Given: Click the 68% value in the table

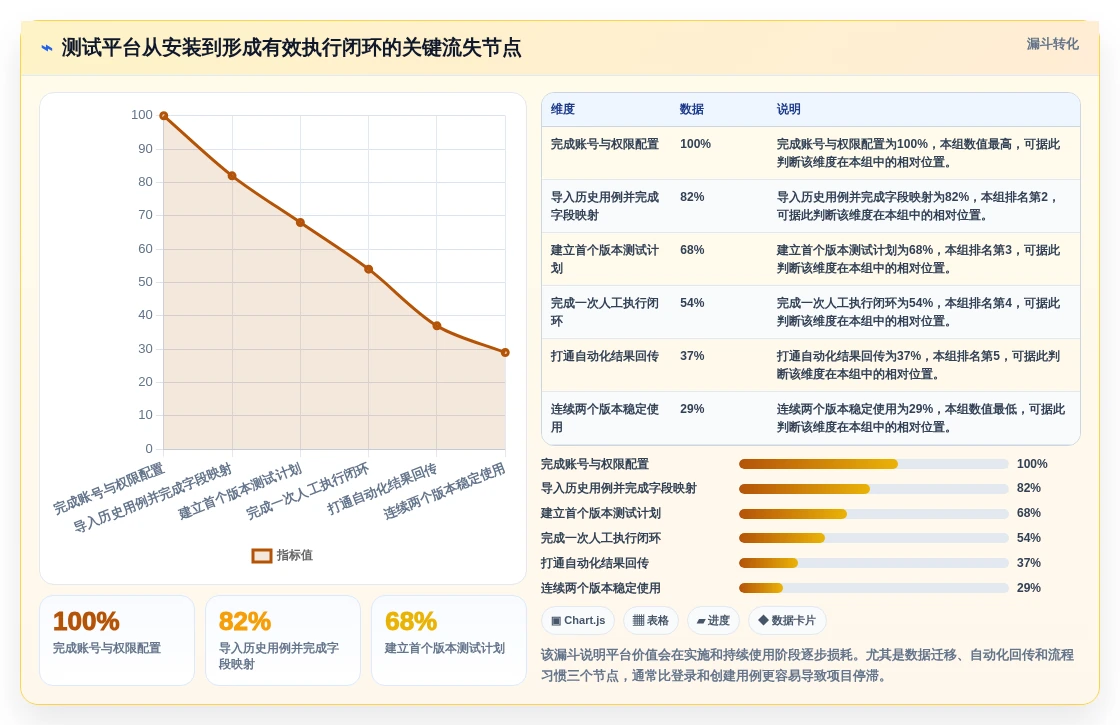Looking at the screenshot, I should [x=692, y=250].
